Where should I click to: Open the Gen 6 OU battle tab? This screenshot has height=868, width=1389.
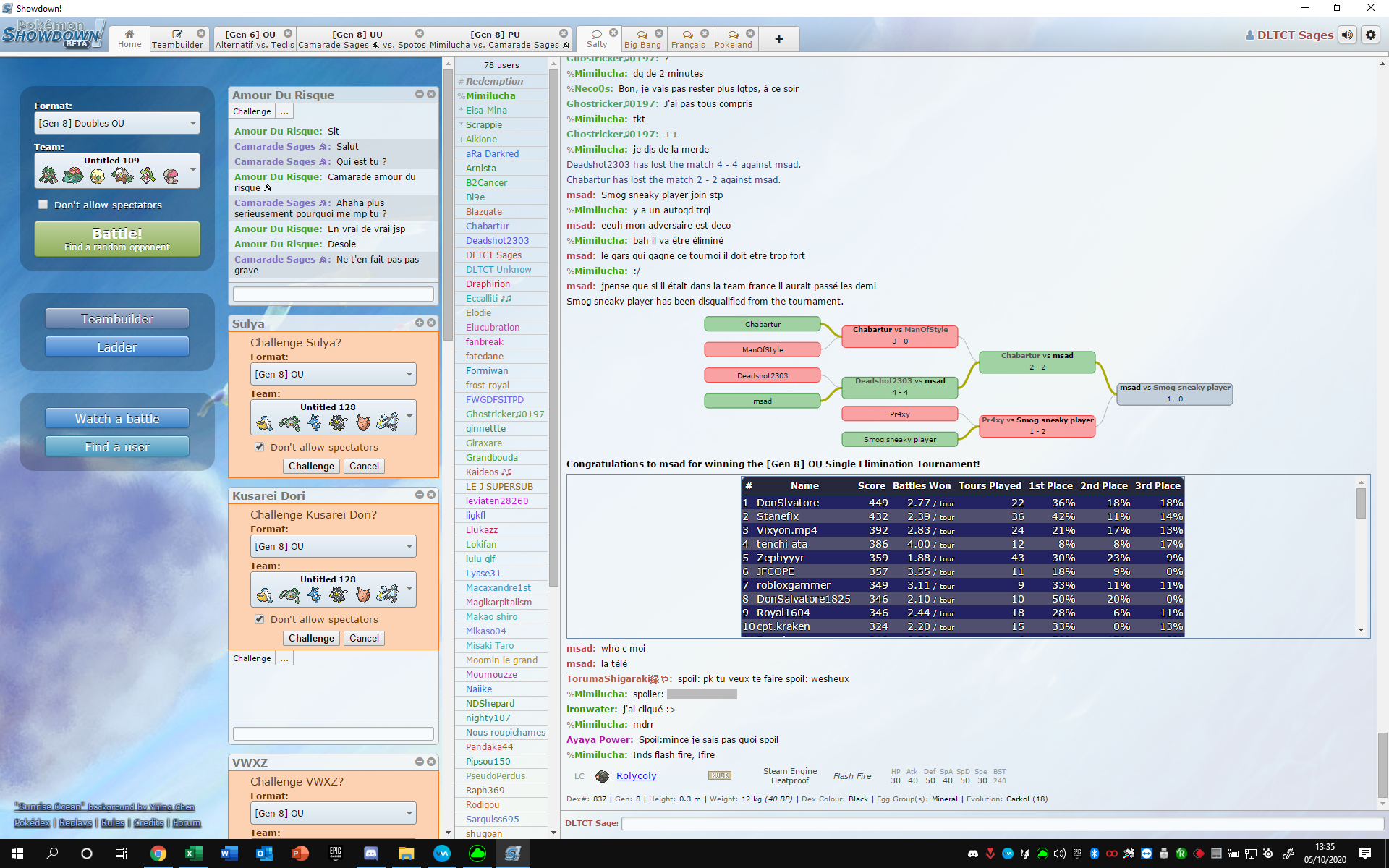click(255, 38)
